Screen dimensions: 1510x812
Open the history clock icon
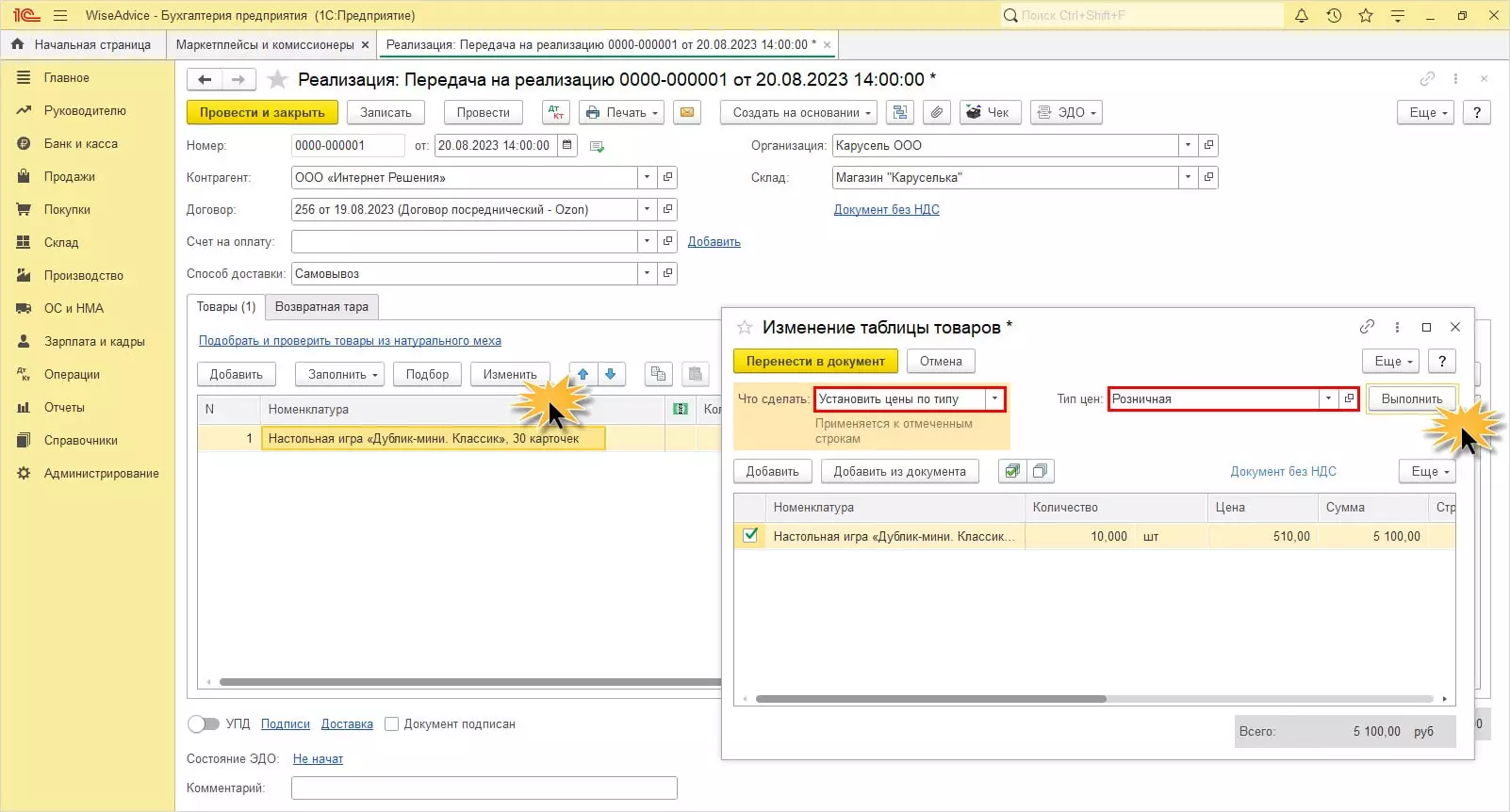pyautogui.click(x=1334, y=15)
